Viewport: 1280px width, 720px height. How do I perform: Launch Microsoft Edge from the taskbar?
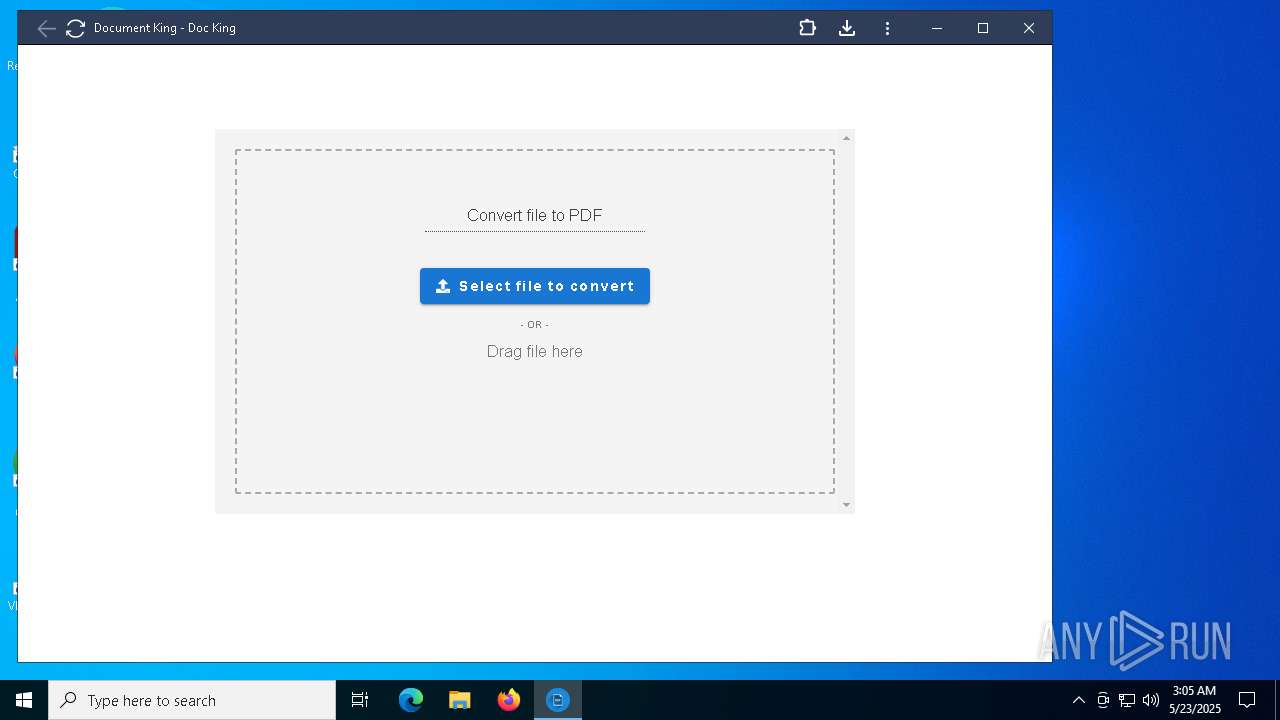point(411,700)
